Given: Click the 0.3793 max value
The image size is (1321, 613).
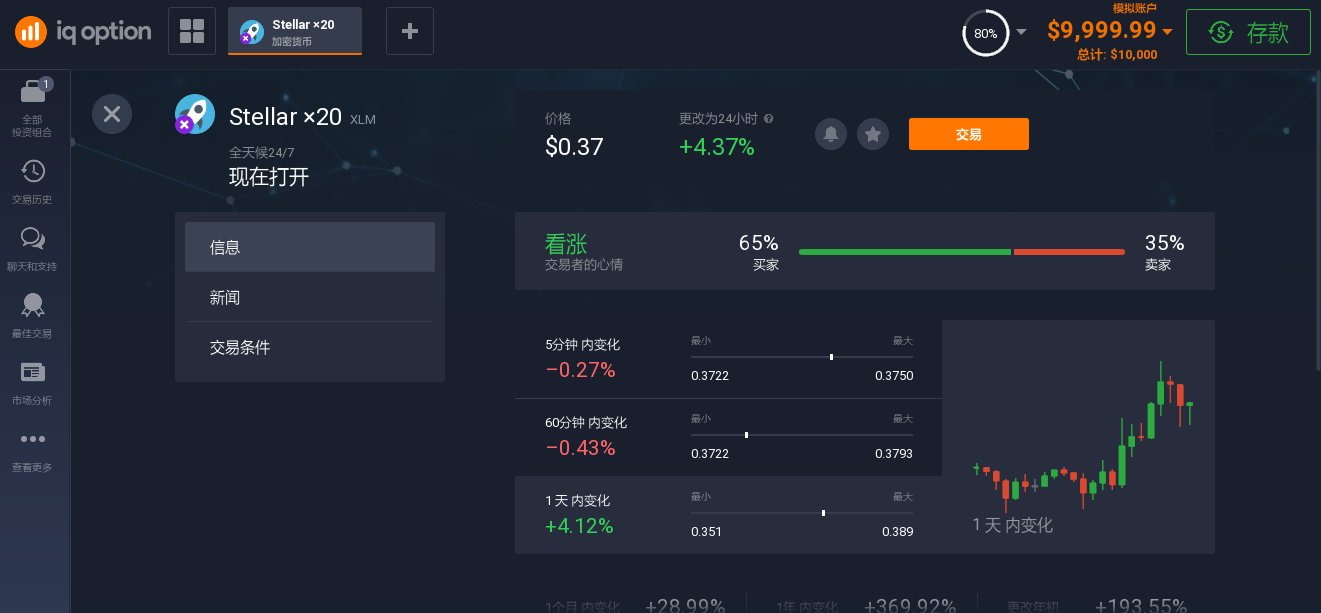Looking at the screenshot, I should 894,454.
